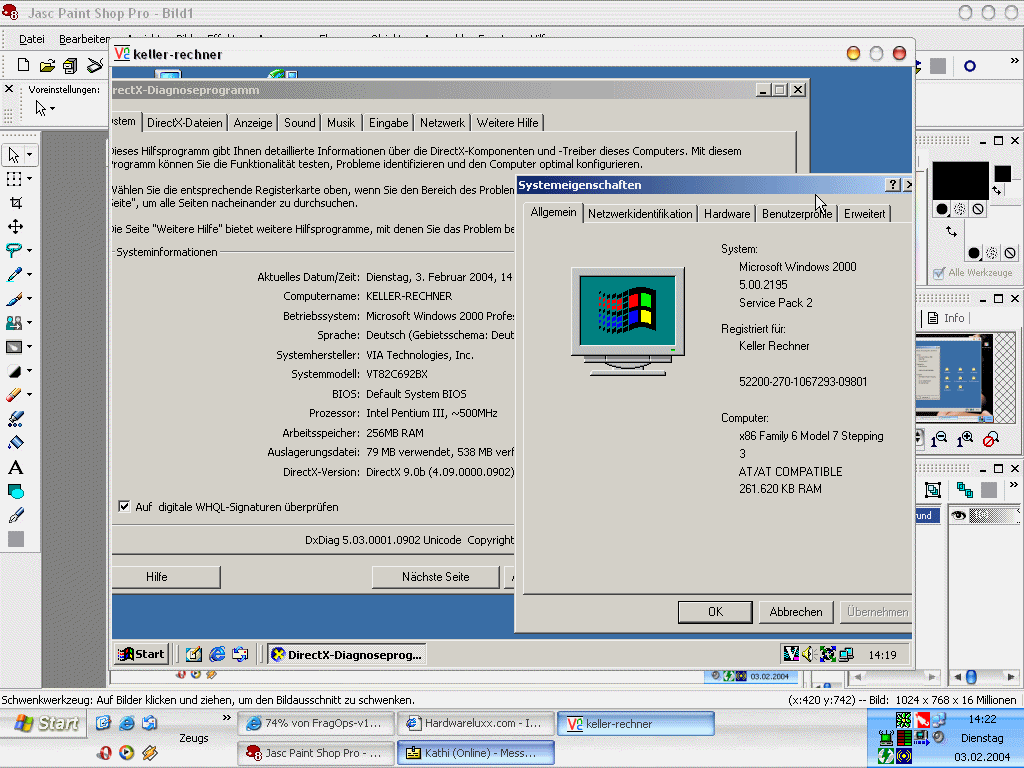Switch to Kathi (Online) Messenger taskbar button
Screen dimensions: 1024x768
[x=475, y=752]
